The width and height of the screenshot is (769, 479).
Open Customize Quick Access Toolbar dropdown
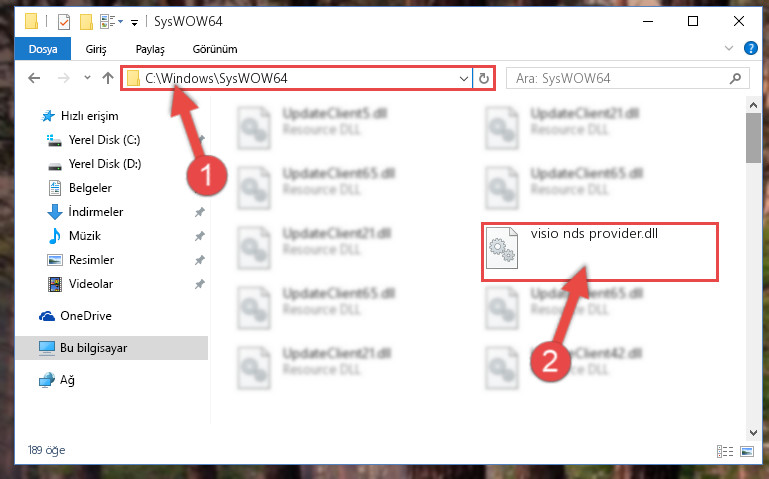134,23
